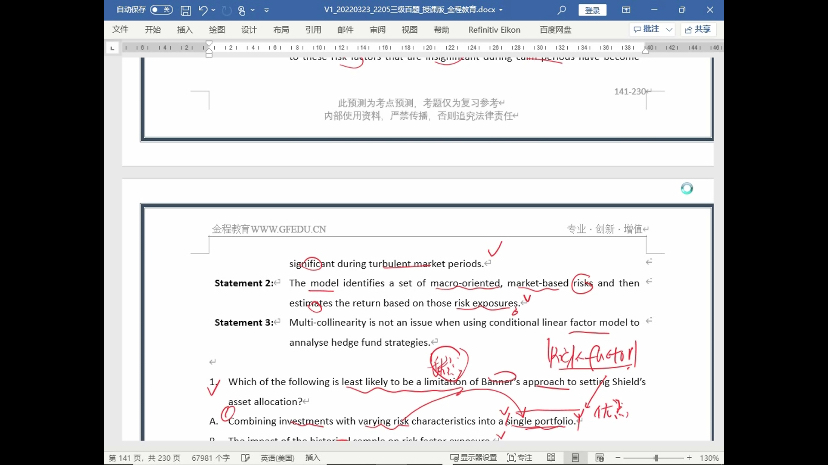The image size is (828, 465).
Task: Open the 邮件 (Mailings) tab
Action: [x=345, y=30]
